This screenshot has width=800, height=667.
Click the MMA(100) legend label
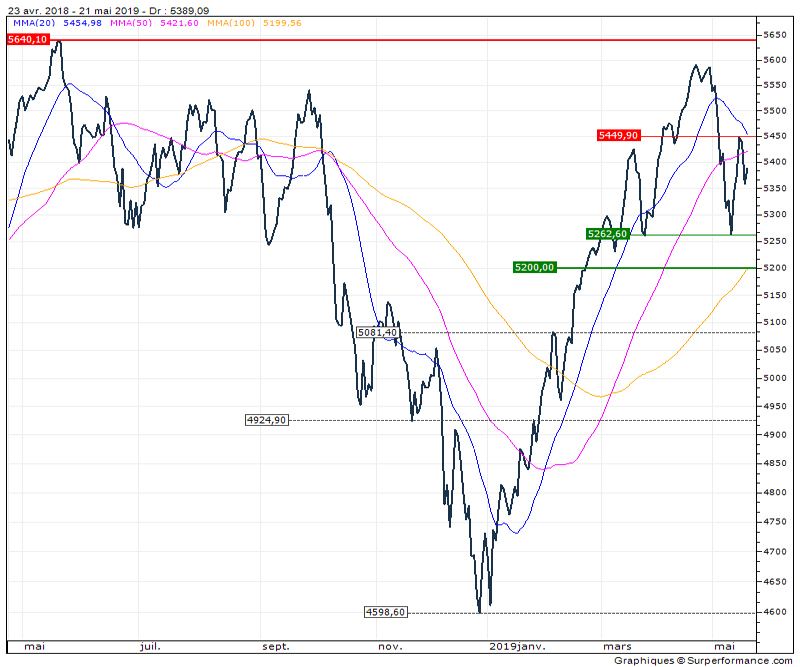[x=231, y=23]
